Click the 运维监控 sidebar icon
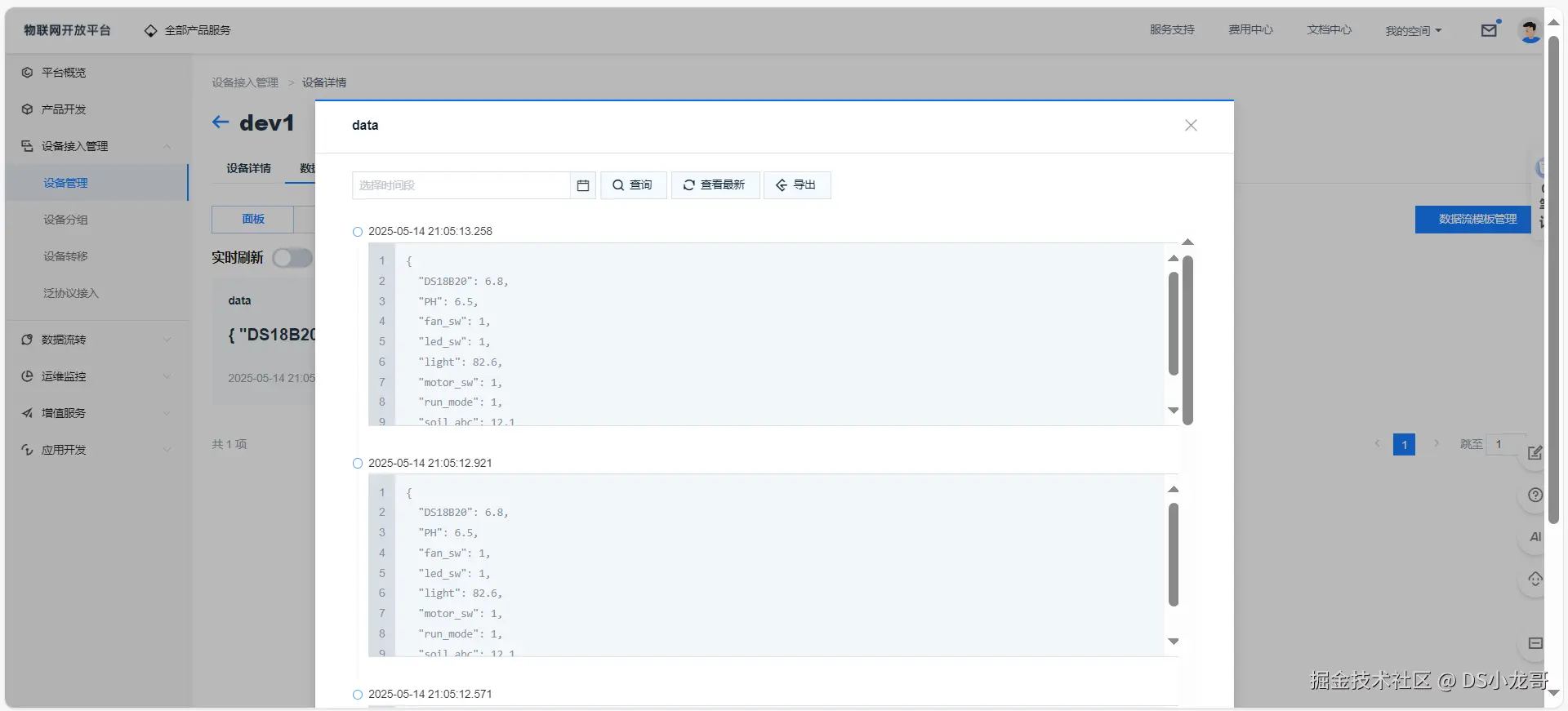This screenshot has height=711, width=1568. [27, 376]
